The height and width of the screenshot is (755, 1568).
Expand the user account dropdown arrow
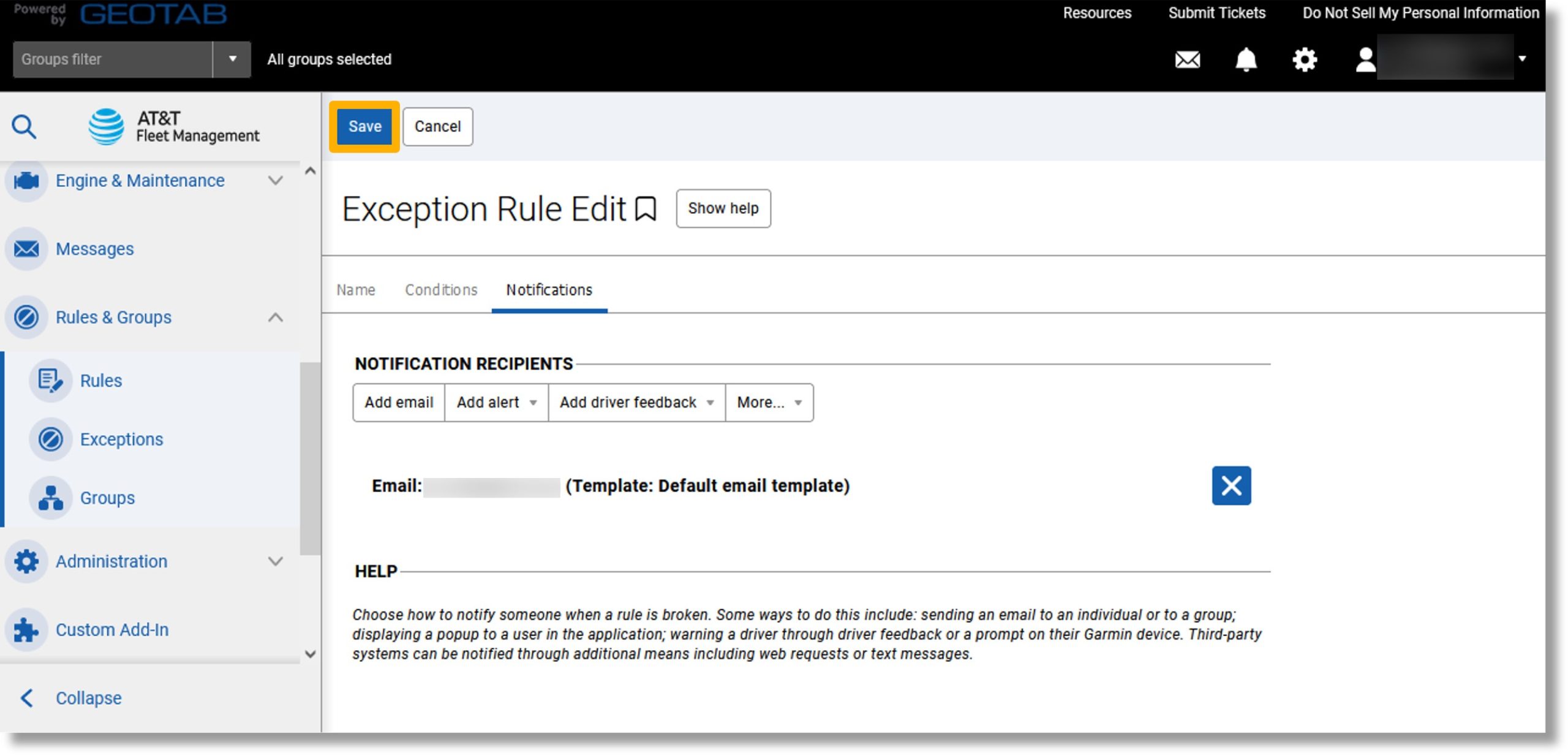pos(1522,59)
